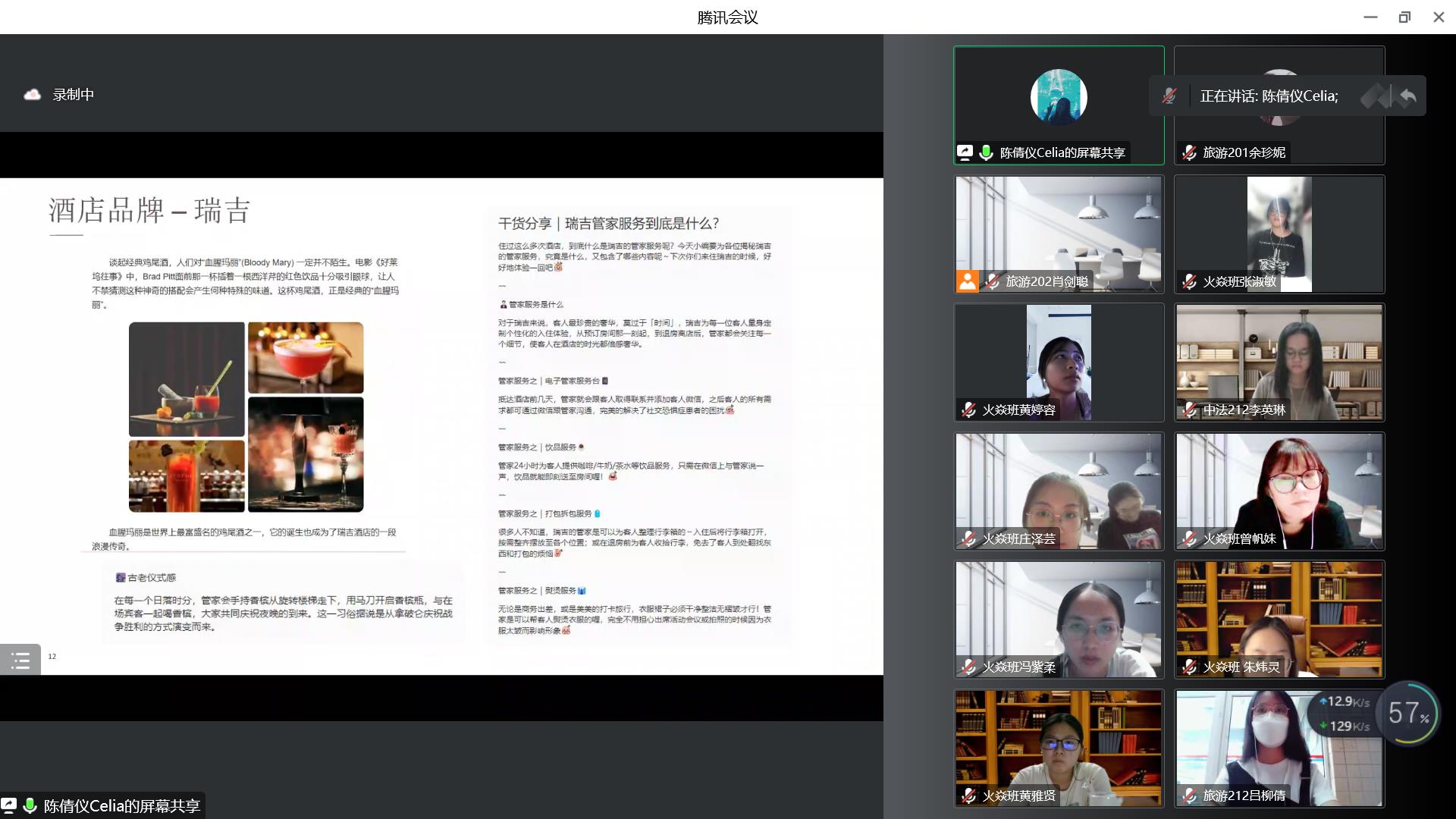Click the 旅游212吕柳倩 name label
This screenshot has width=1456, height=819.
(x=1244, y=796)
